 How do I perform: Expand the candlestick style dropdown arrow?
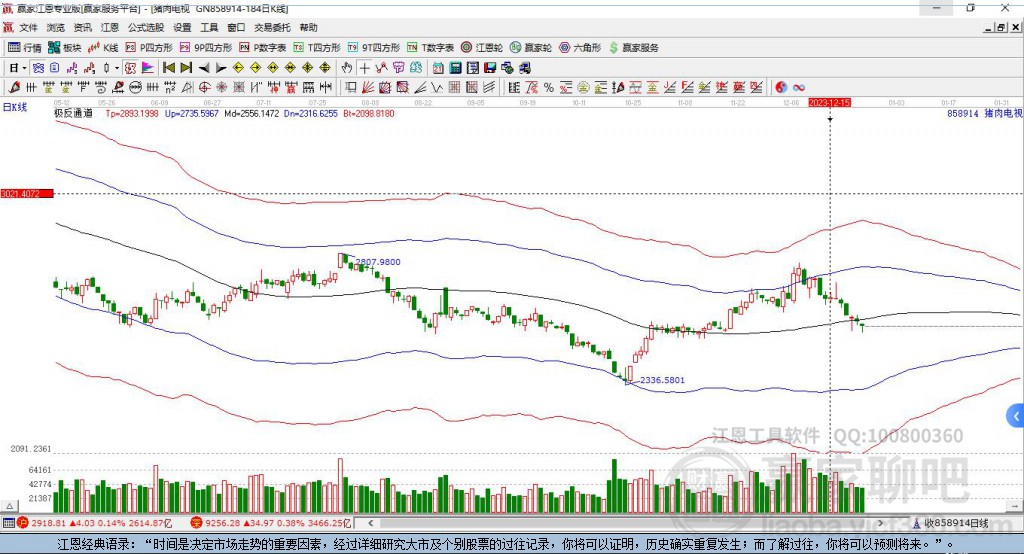pyautogui.click(x=117, y=68)
